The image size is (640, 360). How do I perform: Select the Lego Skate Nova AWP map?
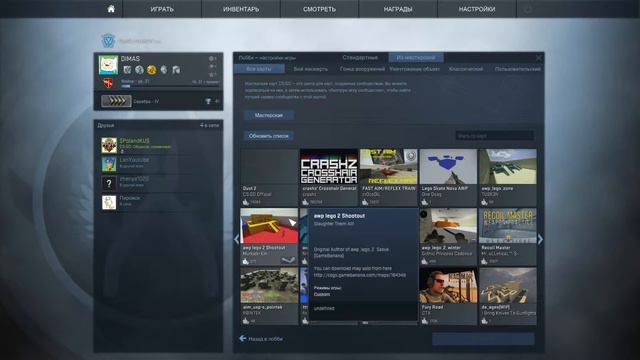click(x=448, y=178)
